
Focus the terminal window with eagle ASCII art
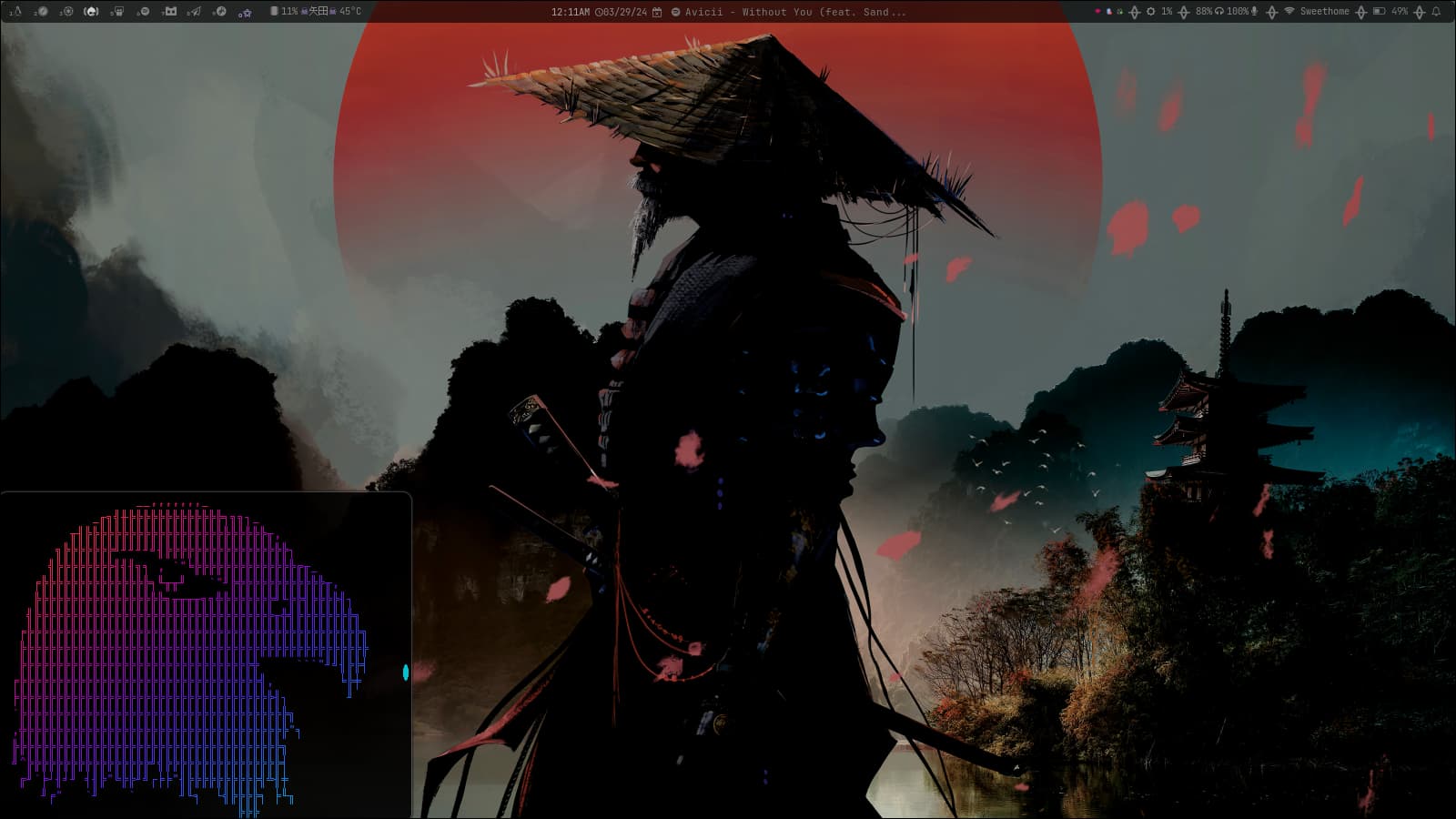pyautogui.click(x=206, y=655)
